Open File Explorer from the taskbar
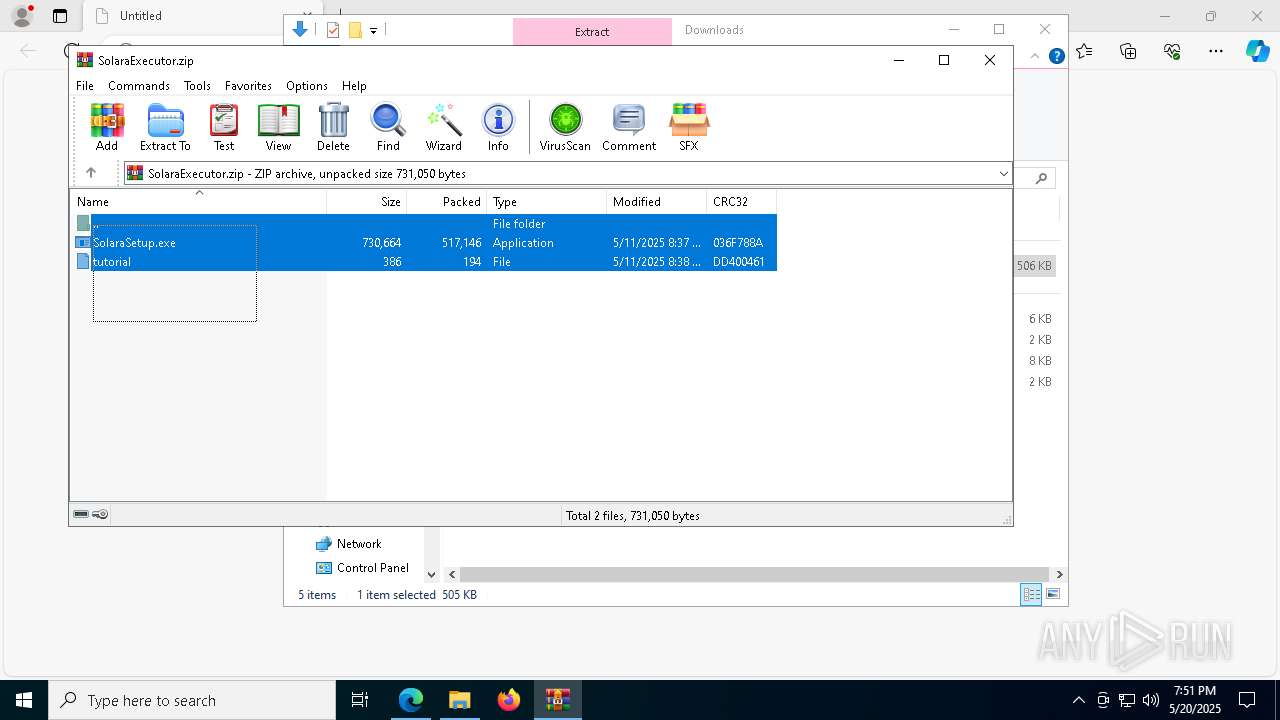The image size is (1280, 720). pyautogui.click(x=459, y=700)
